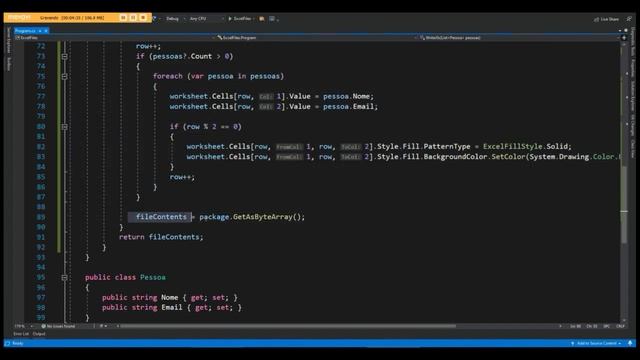Open the ExcelFiles project navigation dropdown
Image resolution: width=640 pixels, height=360 pixels.
coord(114,38)
